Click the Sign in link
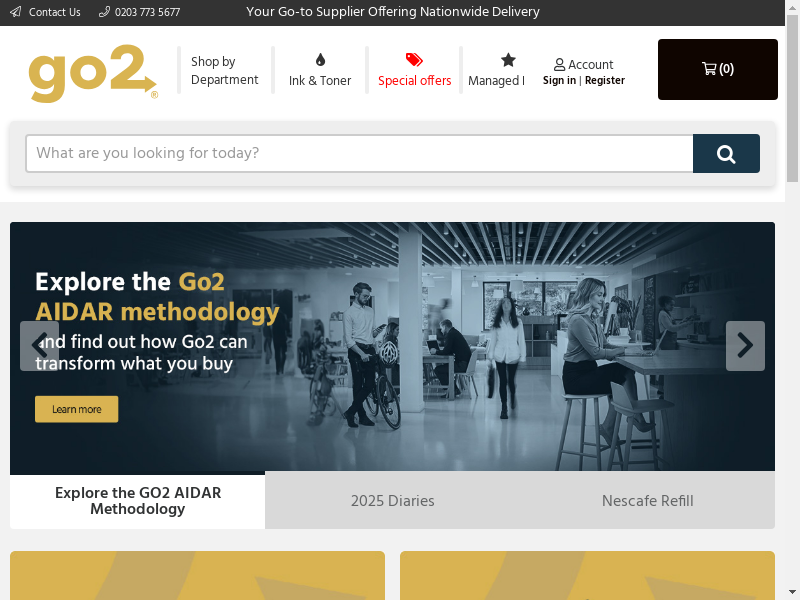Screen dimensions: 800x600 559,80
